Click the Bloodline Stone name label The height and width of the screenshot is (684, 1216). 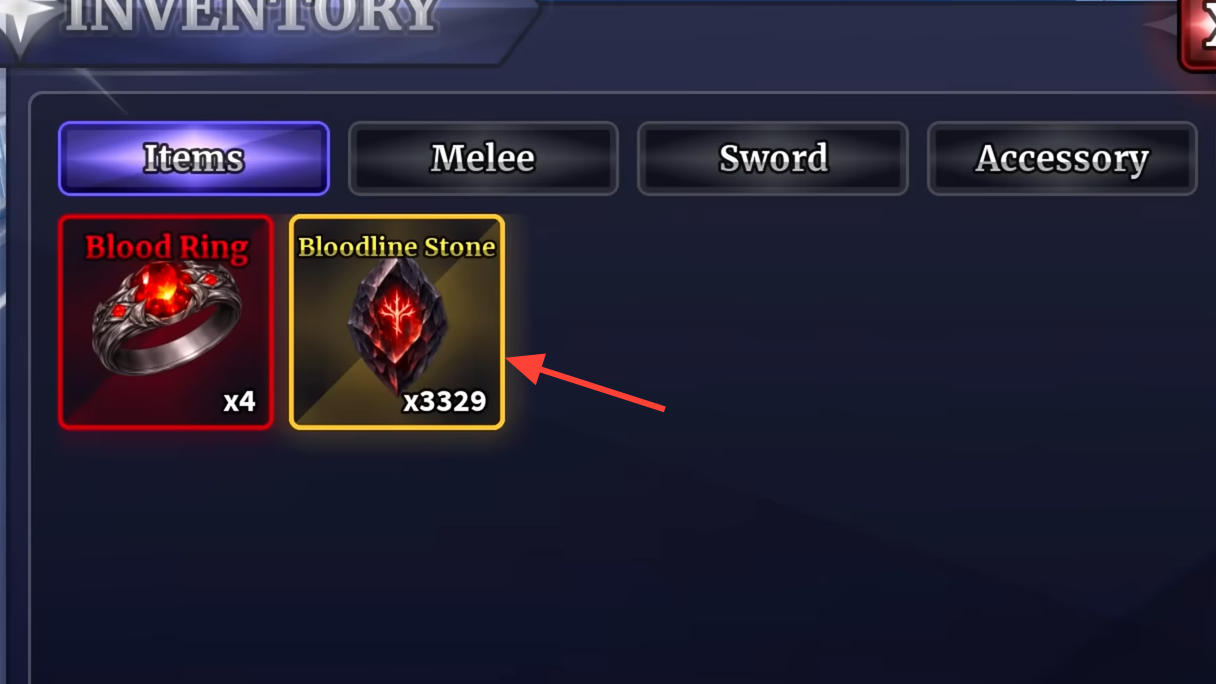tap(397, 246)
